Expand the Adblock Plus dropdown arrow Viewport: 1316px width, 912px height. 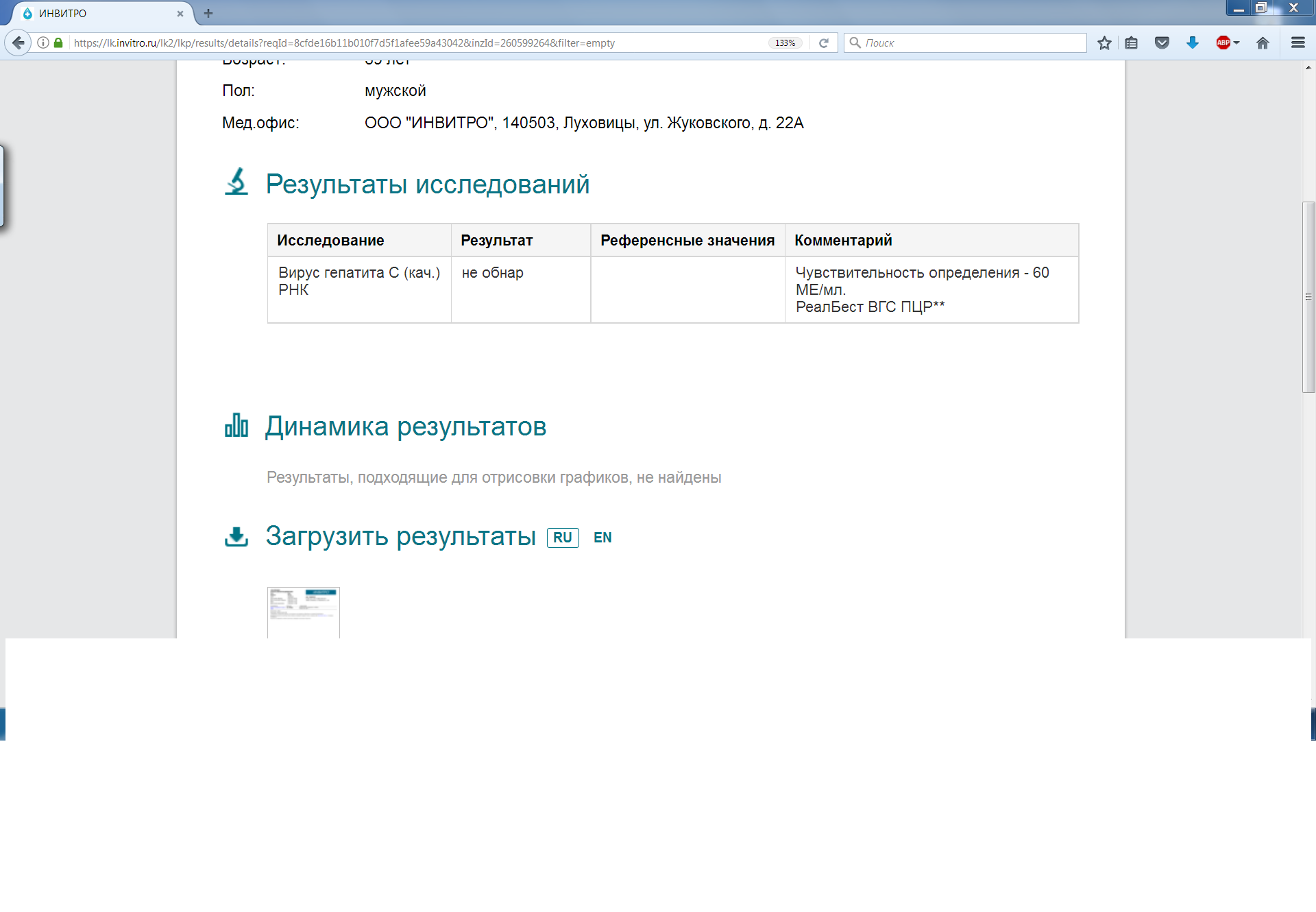[1236, 43]
